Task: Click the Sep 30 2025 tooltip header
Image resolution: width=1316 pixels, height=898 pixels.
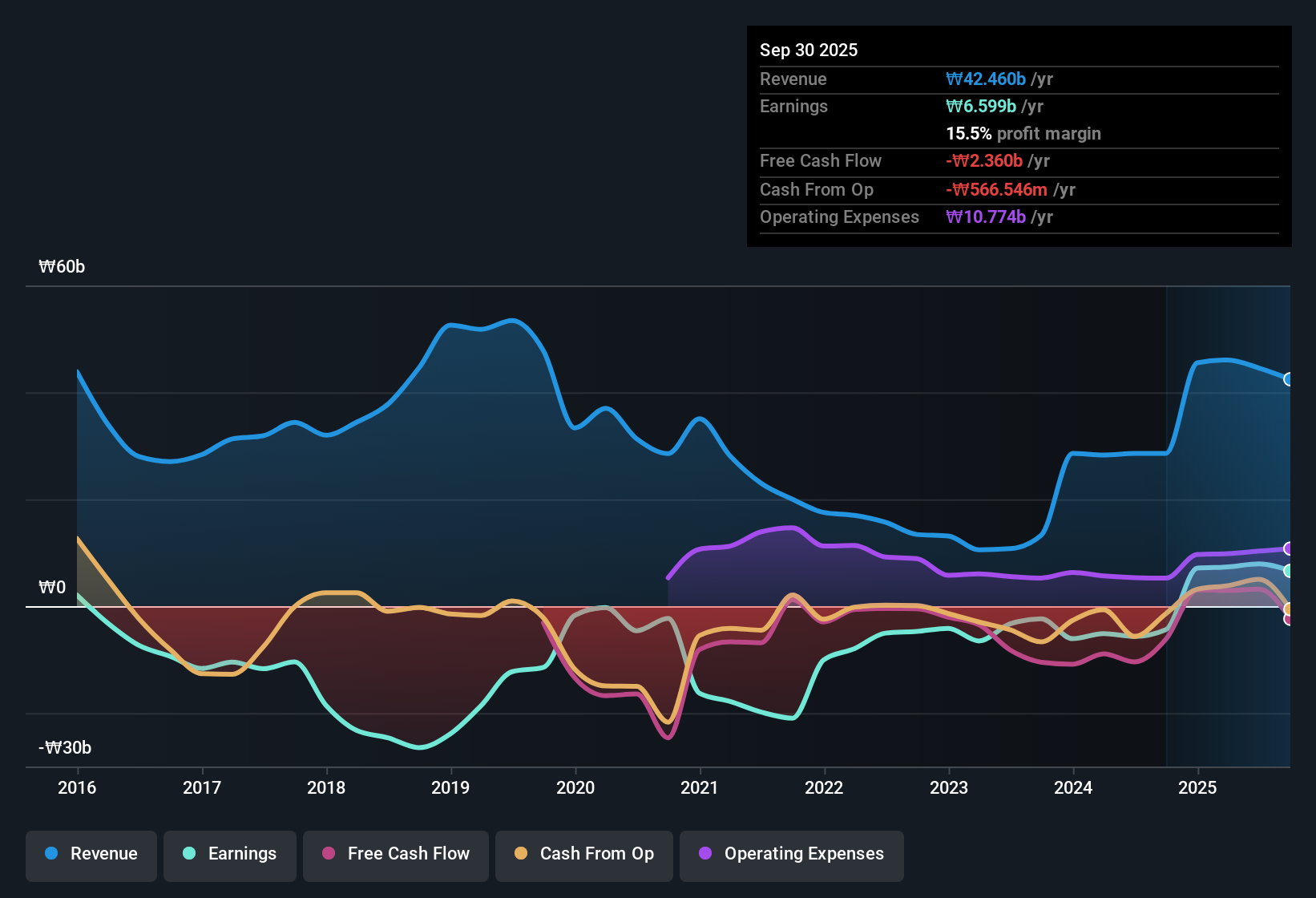Action: point(809,50)
